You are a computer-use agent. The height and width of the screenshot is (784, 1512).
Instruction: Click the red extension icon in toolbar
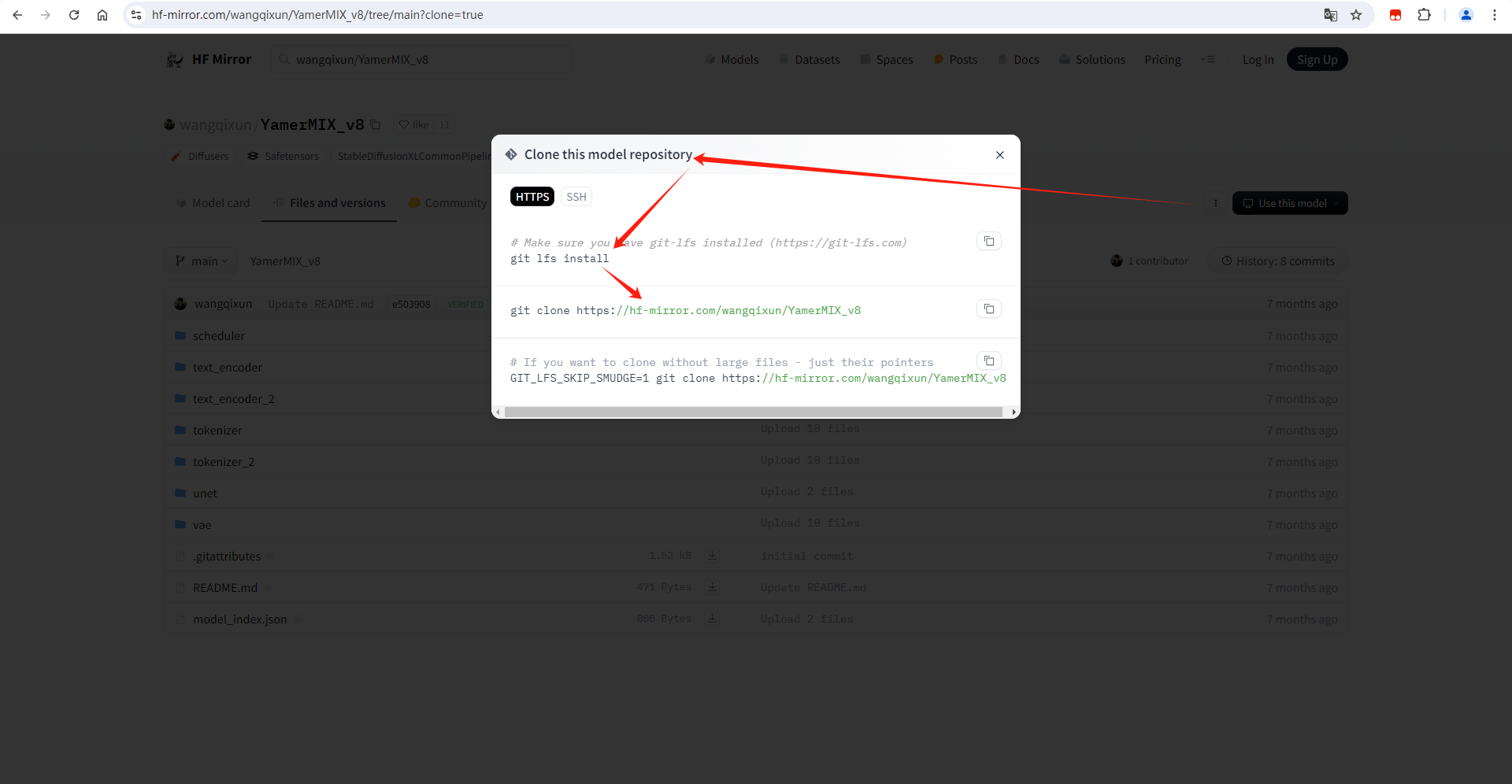coord(1395,15)
